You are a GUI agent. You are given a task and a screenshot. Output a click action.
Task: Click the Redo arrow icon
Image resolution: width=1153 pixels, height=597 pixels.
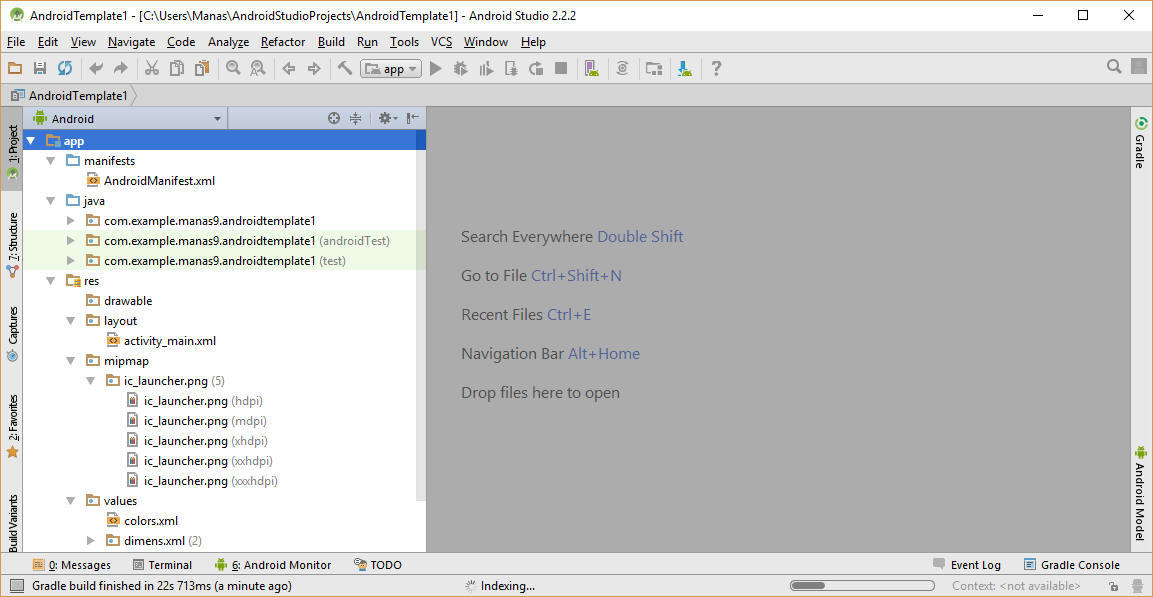click(x=121, y=68)
